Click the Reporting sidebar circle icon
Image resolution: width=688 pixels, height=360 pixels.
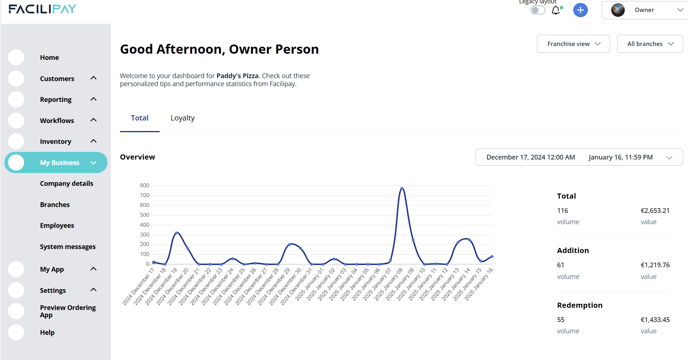coord(16,100)
